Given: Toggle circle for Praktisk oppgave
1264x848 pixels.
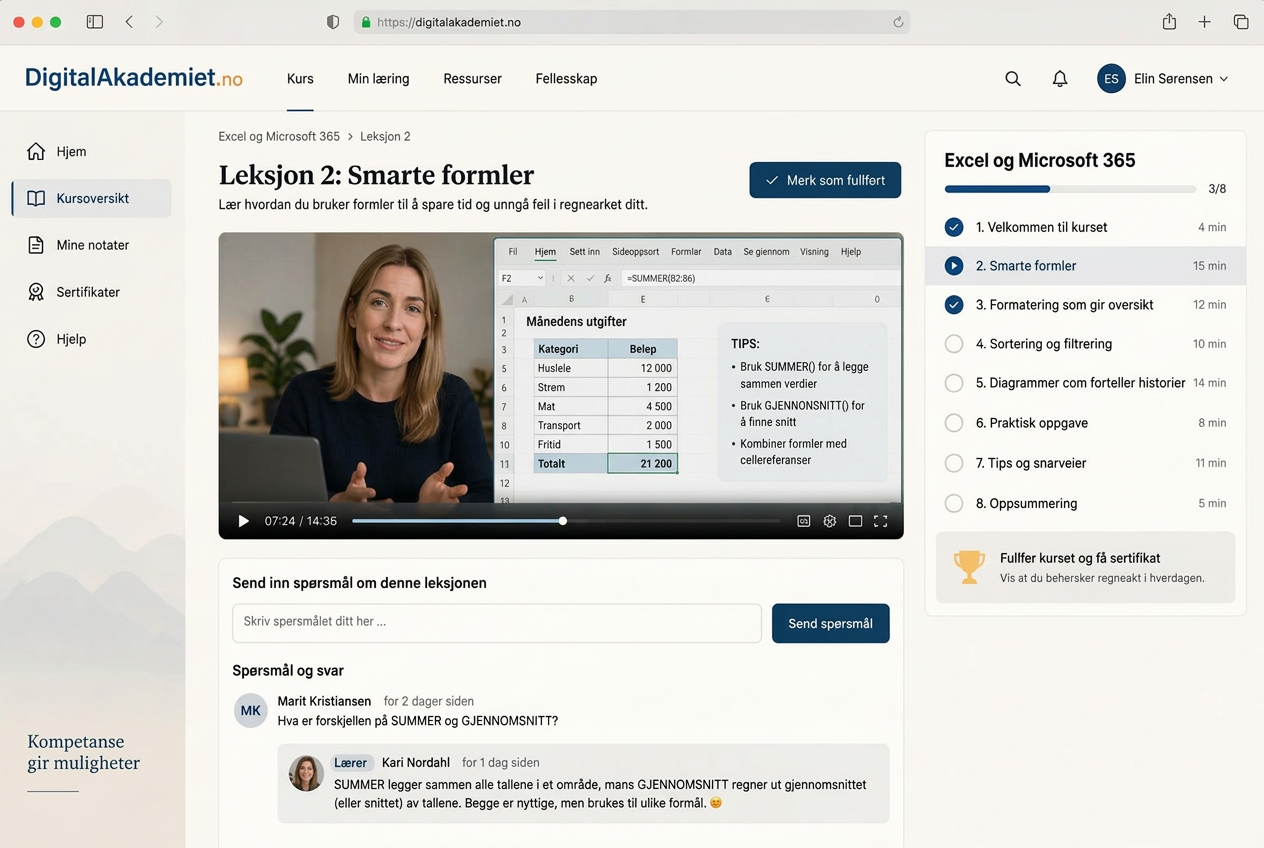Looking at the screenshot, I should [954, 423].
